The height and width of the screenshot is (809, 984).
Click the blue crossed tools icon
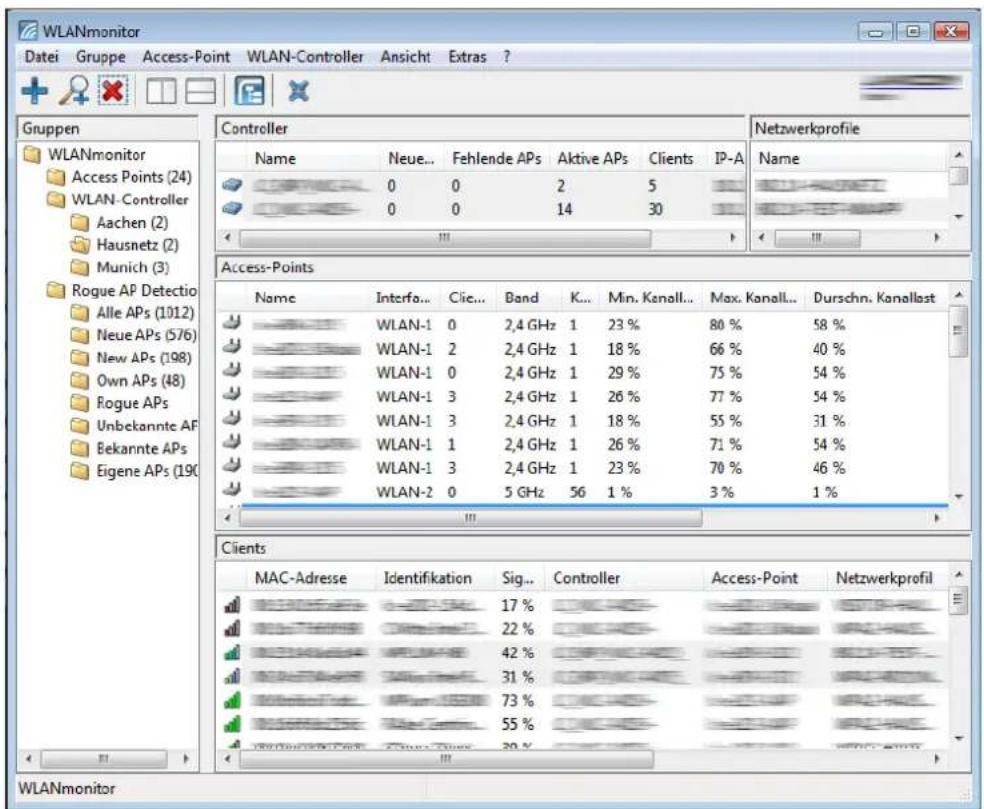[298, 91]
